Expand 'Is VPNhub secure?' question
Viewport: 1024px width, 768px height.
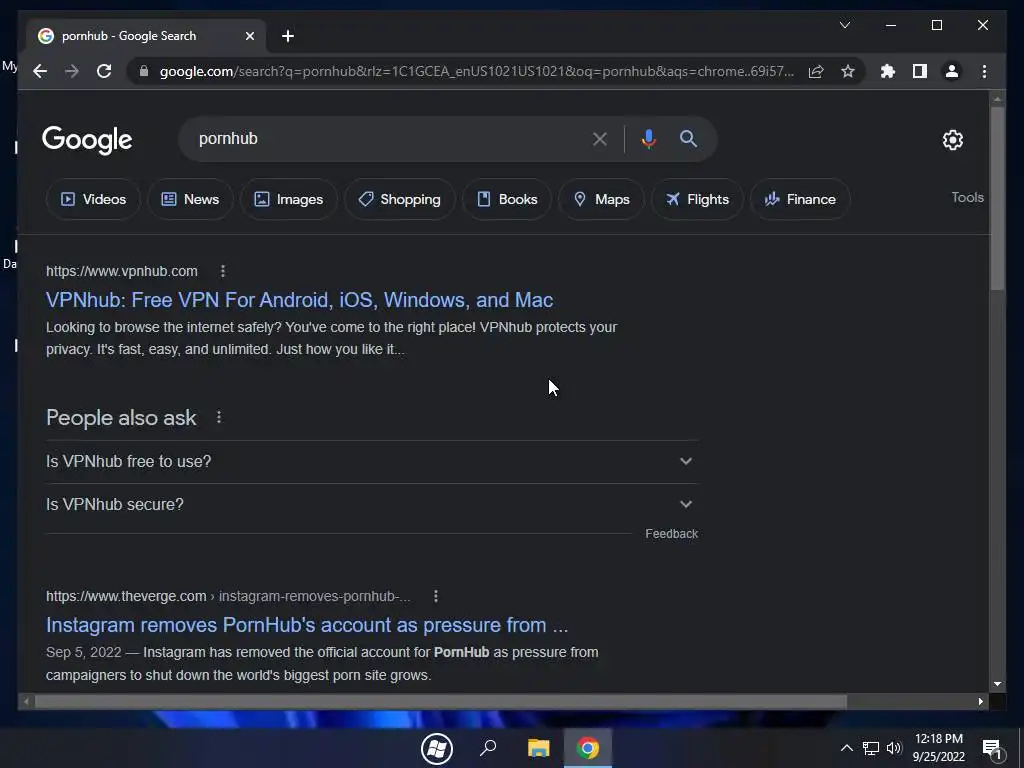click(x=372, y=504)
